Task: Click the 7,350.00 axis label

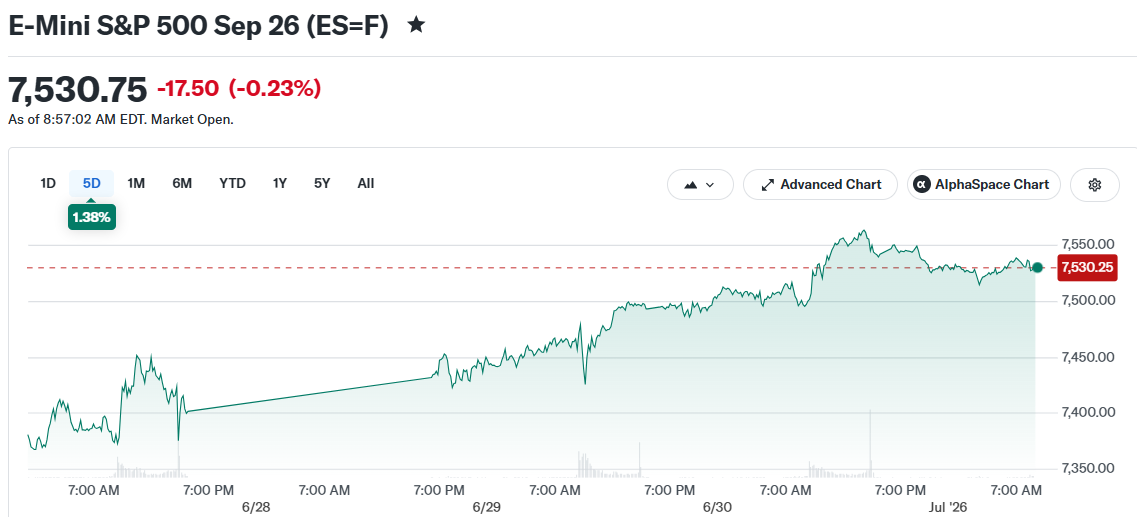Action: (x=1088, y=469)
